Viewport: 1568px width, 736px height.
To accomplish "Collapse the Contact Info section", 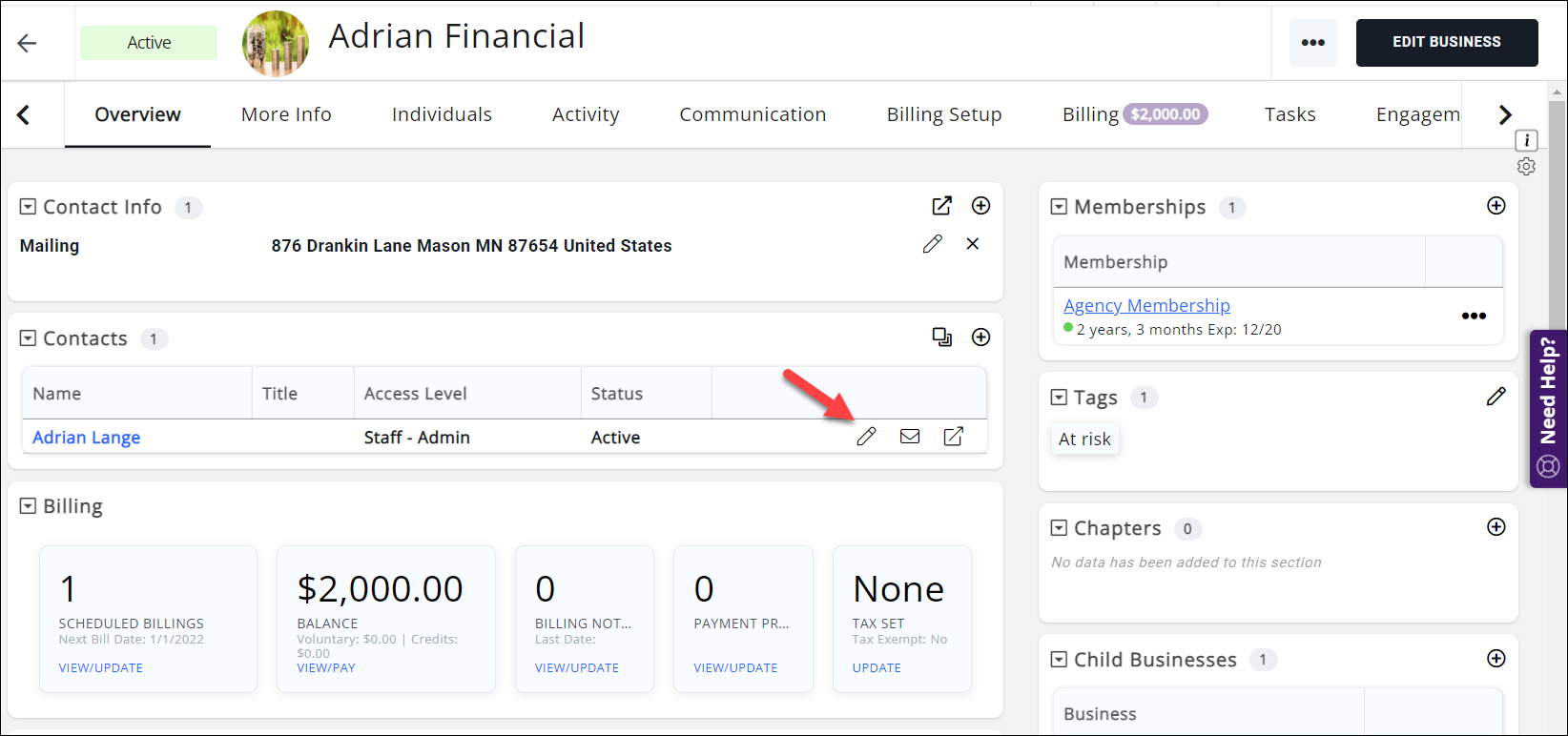I will (x=29, y=207).
